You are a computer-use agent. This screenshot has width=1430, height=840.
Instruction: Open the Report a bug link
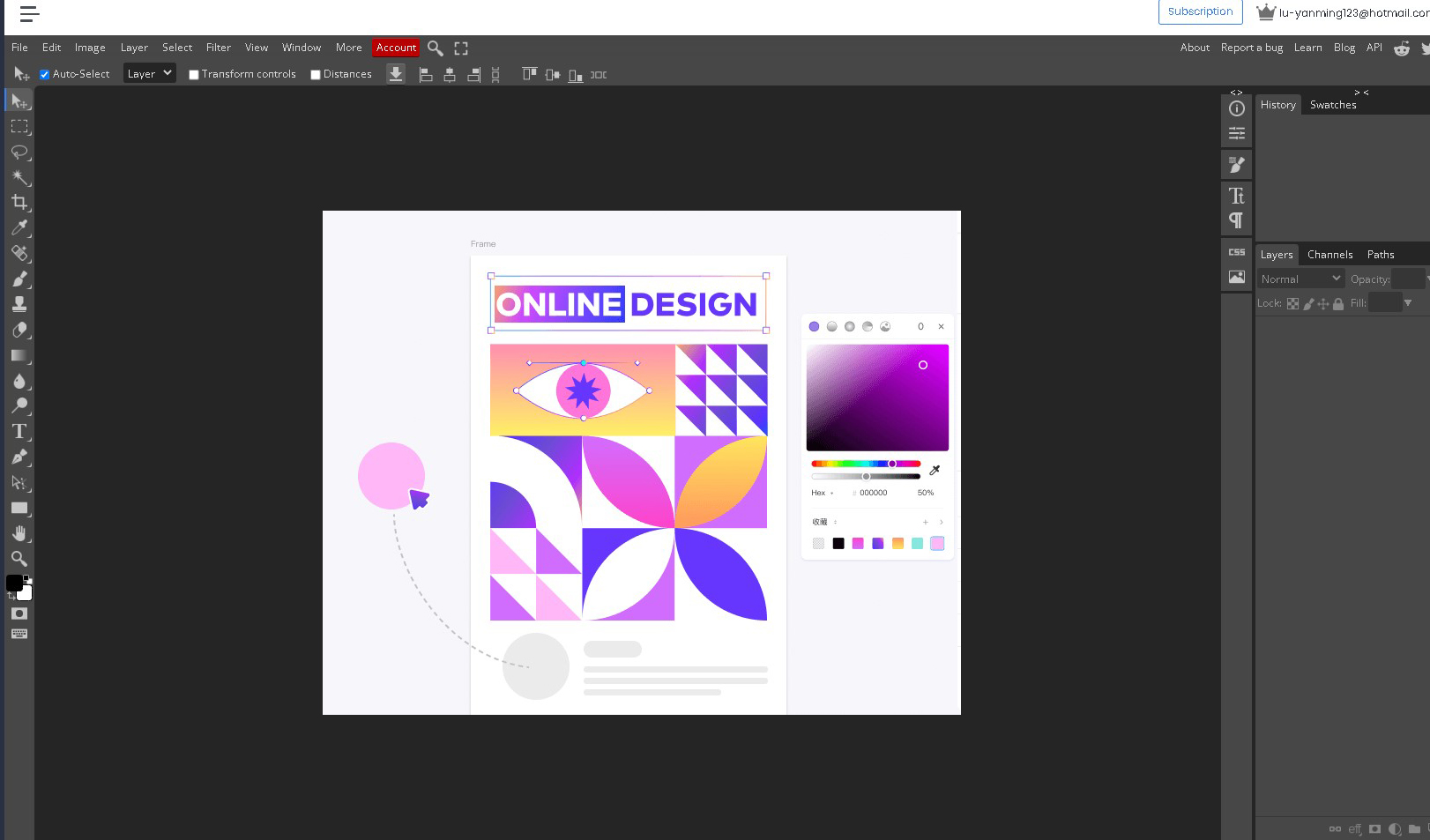click(1251, 48)
